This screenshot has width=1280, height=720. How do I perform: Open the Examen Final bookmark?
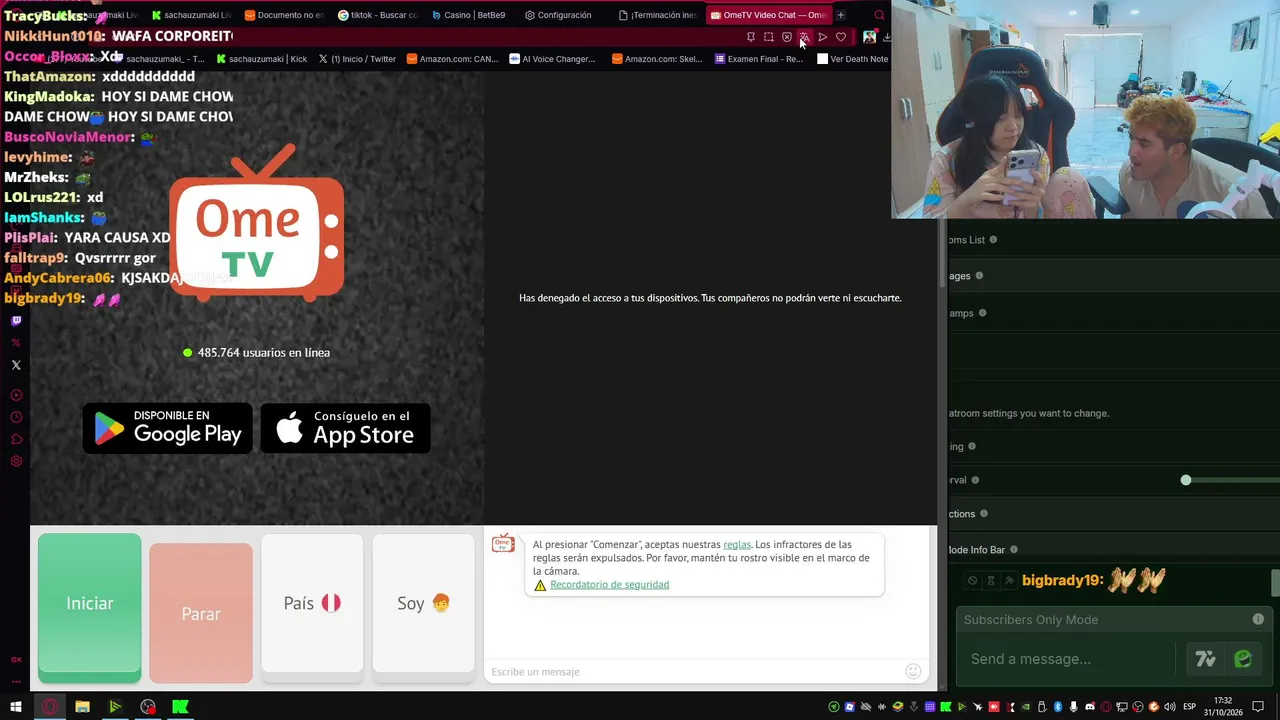coord(758,59)
